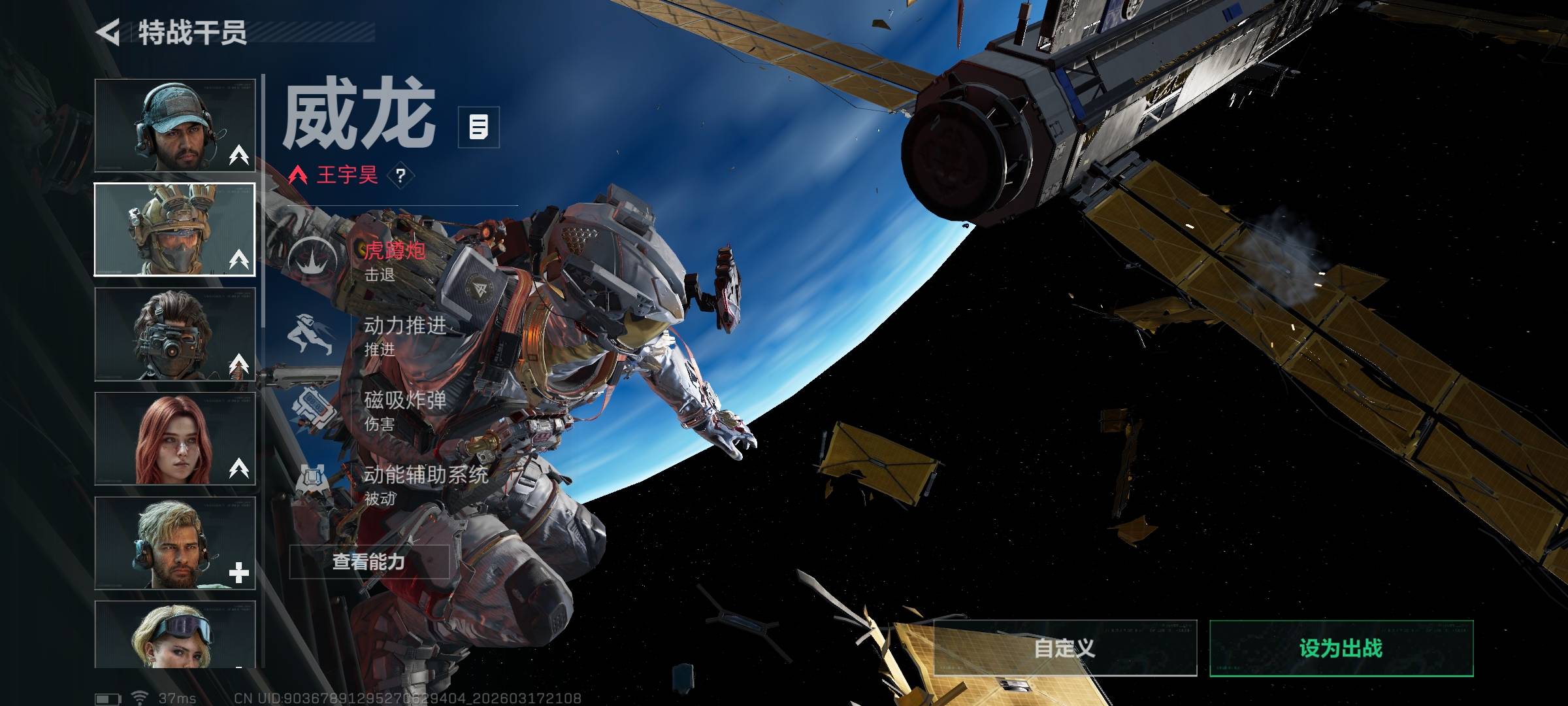The image size is (1568, 706).
Task: Click the question mark help icon beside 王宇昊
Action: click(400, 175)
